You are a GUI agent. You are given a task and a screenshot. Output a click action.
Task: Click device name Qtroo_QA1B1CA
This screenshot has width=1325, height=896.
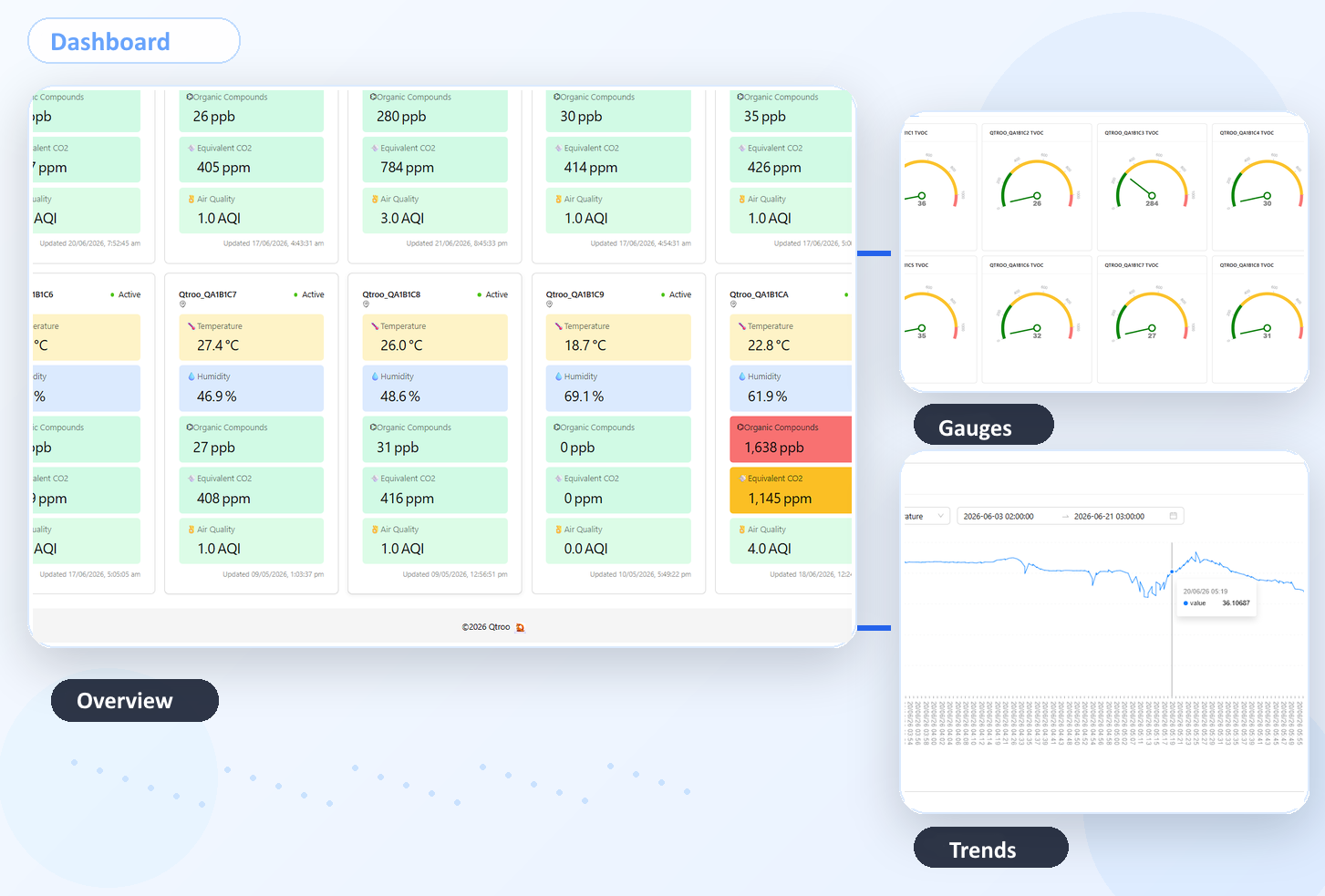coord(759,294)
